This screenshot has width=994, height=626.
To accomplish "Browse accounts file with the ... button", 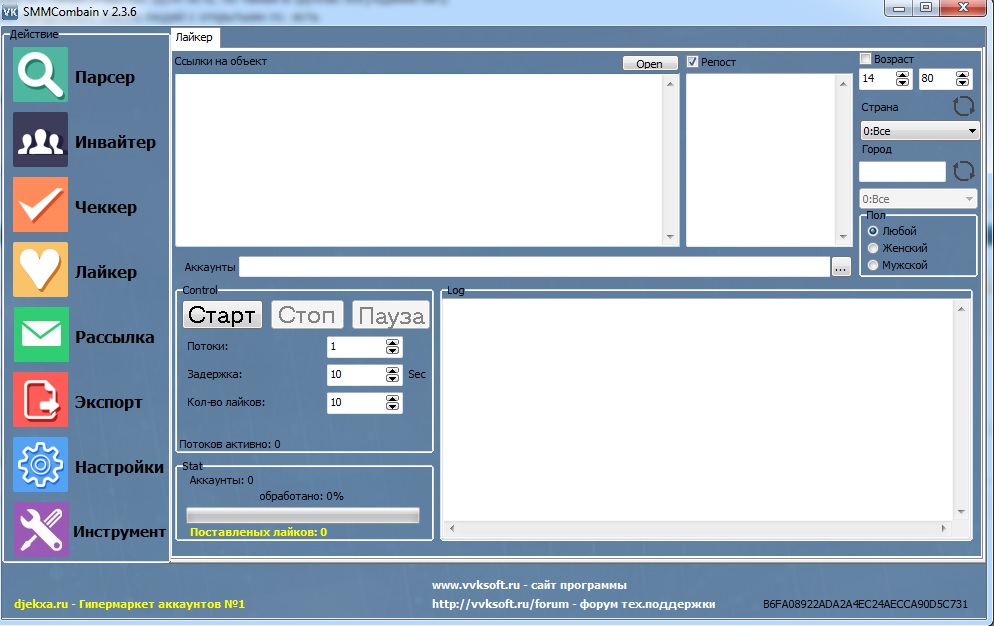I will (841, 267).
